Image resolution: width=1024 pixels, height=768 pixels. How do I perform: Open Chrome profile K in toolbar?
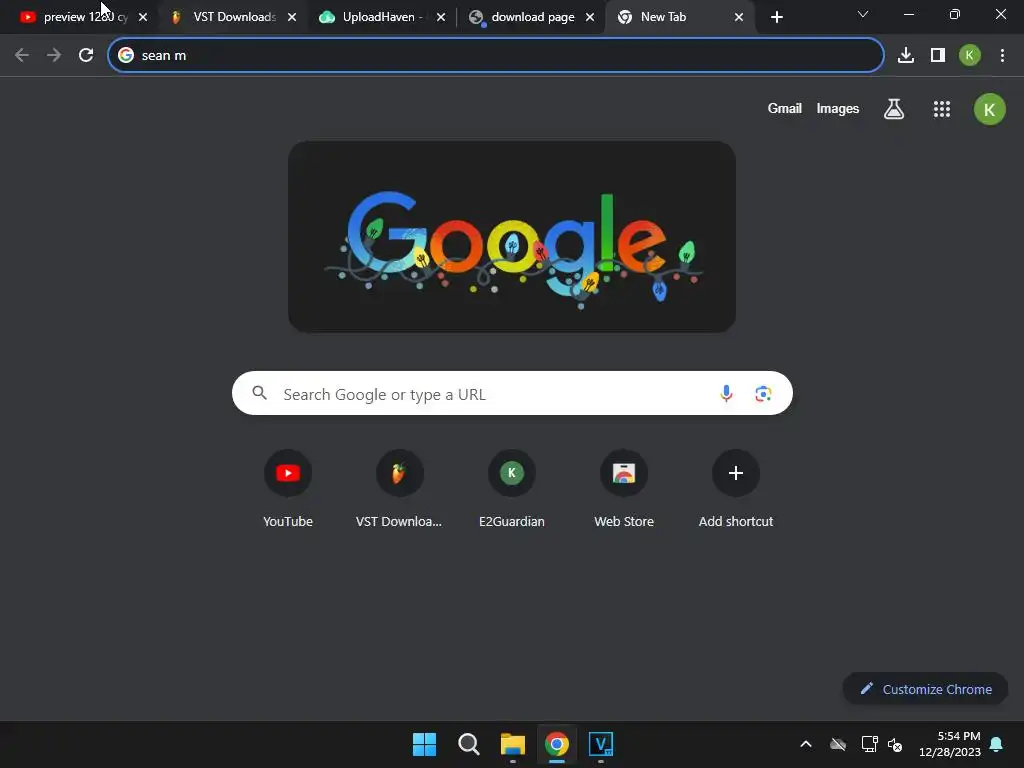tap(970, 56)
